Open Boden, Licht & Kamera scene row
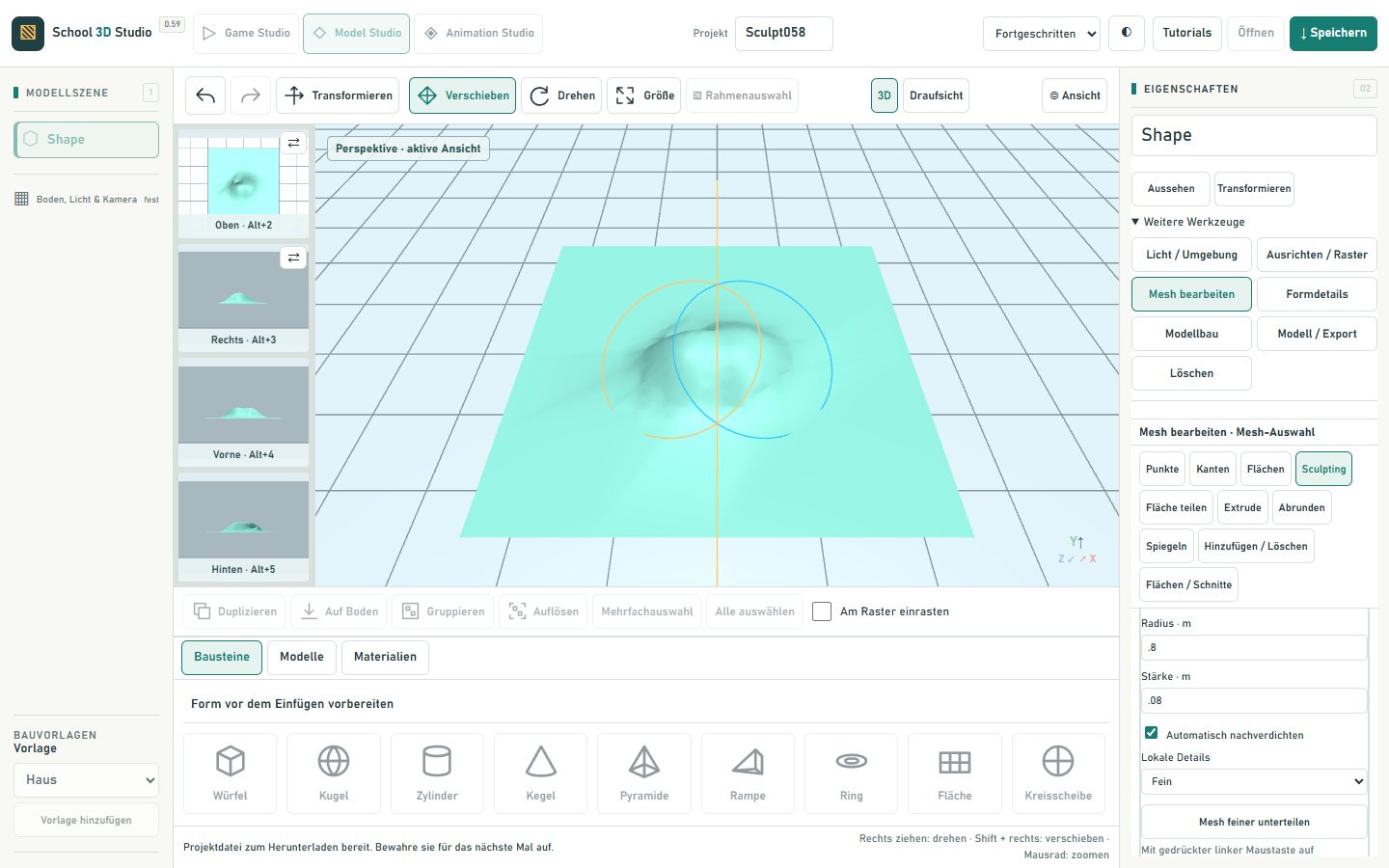The image size is (1389, 868). click(x=87, y=200)
